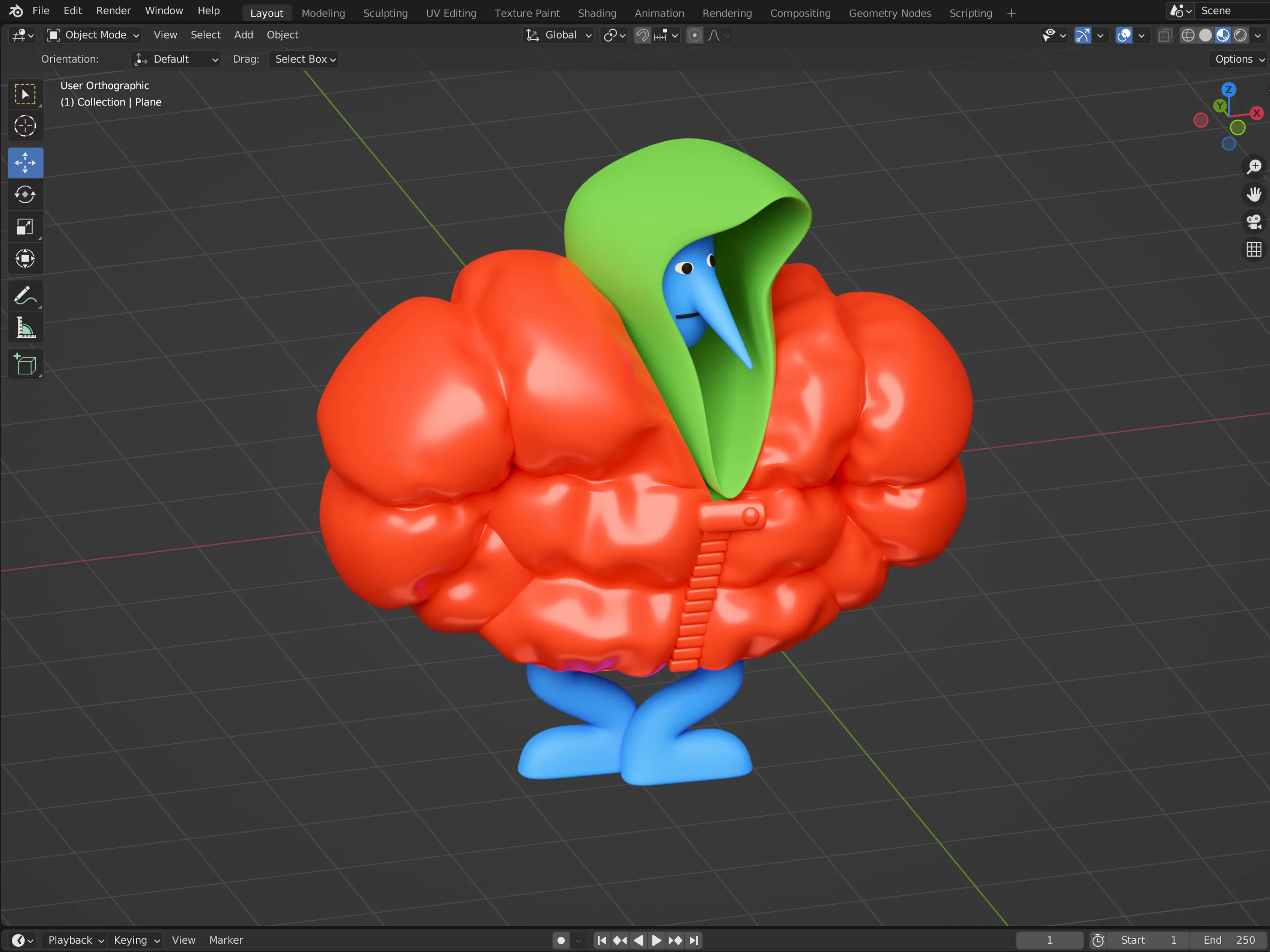Jump to next keyframe
Screen dimensions: 1270x952
click(675, 940)
